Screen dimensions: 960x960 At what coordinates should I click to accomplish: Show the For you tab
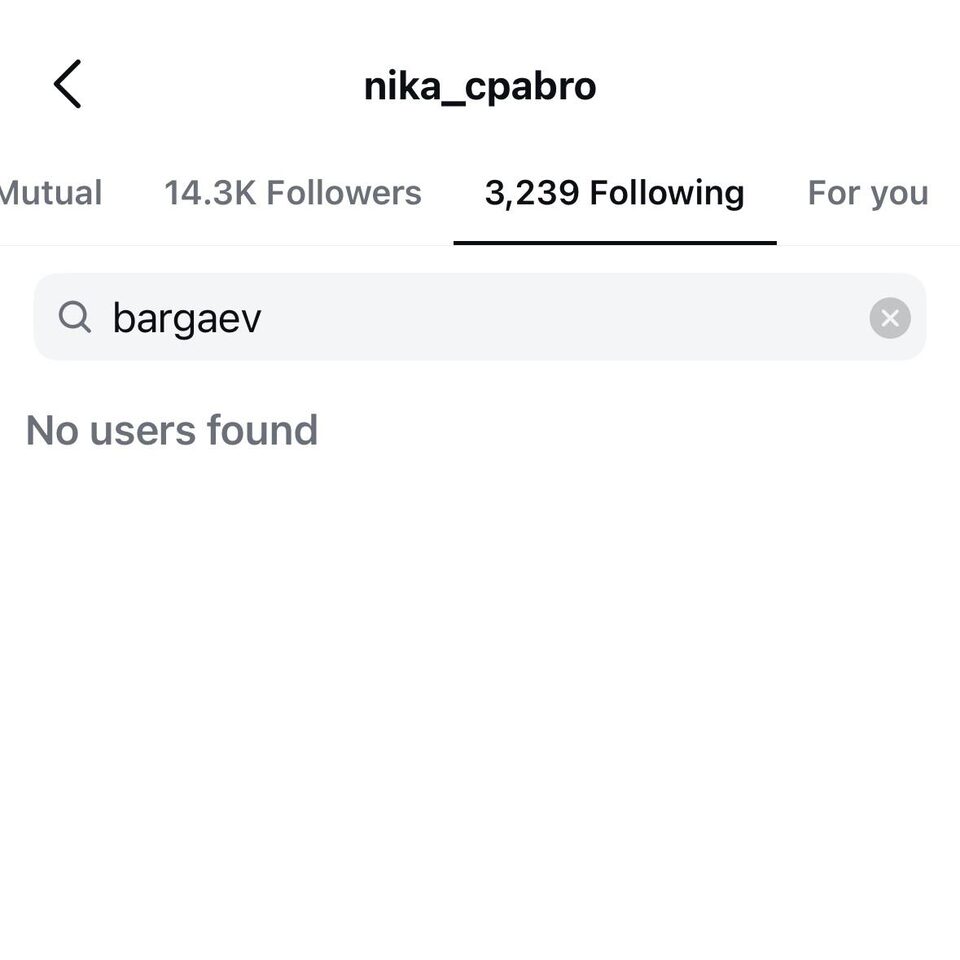[868, 193]
